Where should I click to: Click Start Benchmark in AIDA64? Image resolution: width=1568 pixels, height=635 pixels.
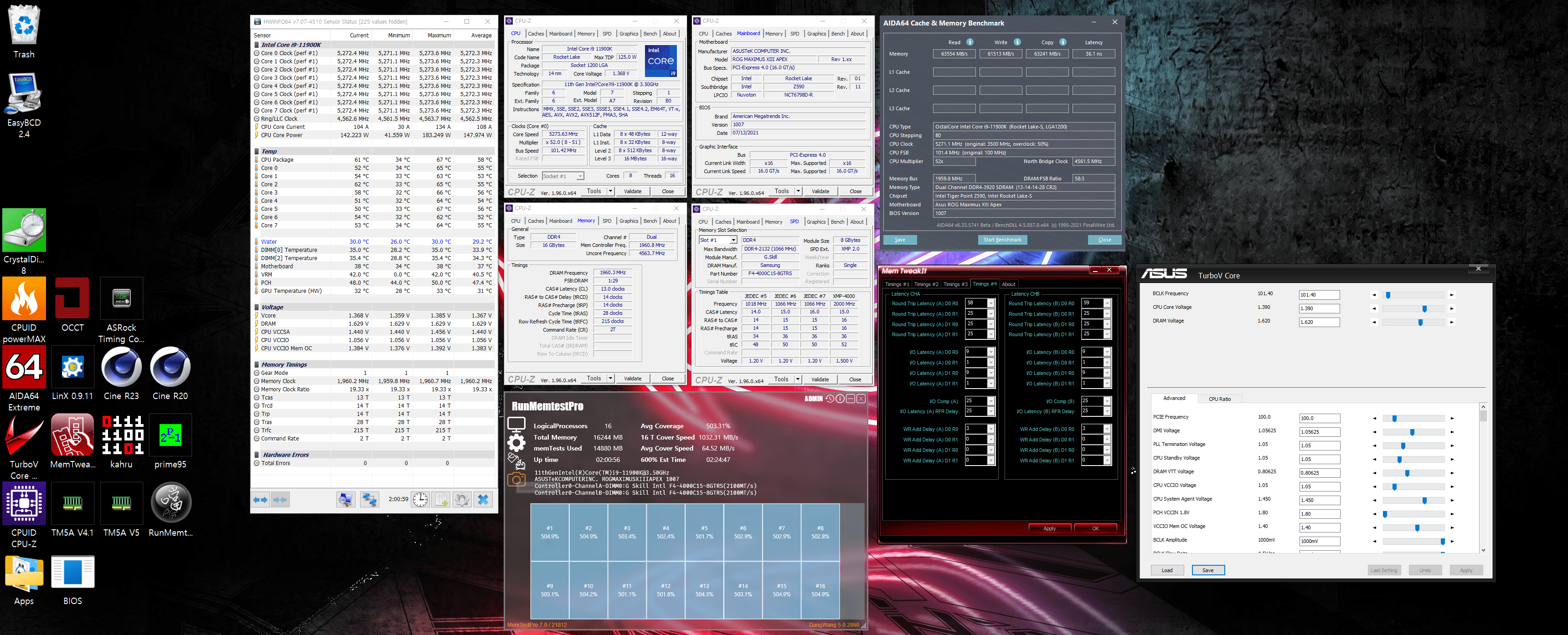tap(1002, 240)
